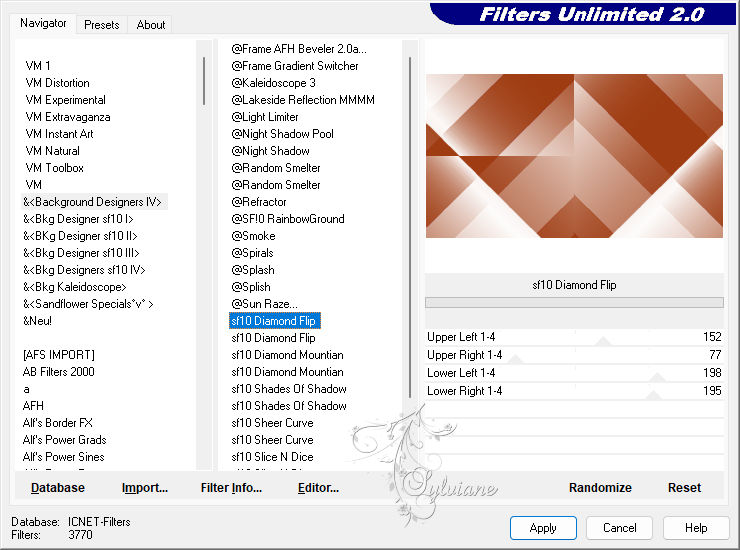Select the VM Toolbox category
Screen dimensions: 740x550
point(54,168)
